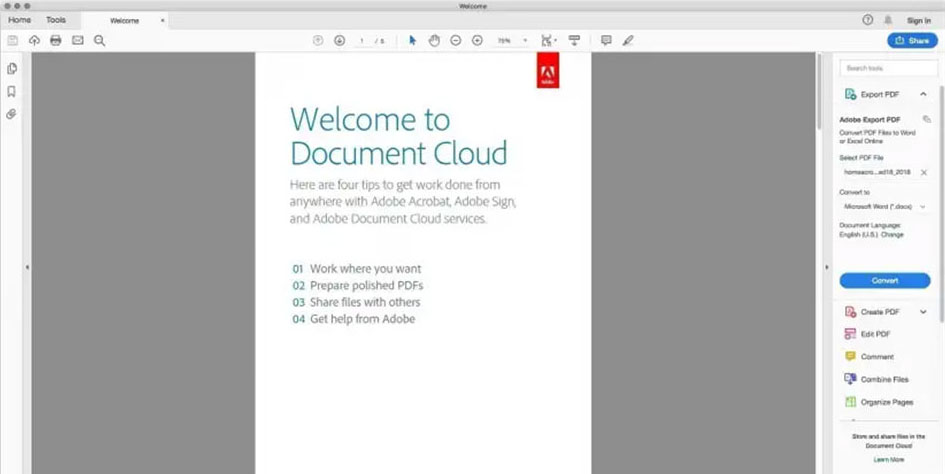Screen dimensions: 945x474
Task: Click "01 Work where you want" text
Action: pyautogui.click(x=357, y=269)
